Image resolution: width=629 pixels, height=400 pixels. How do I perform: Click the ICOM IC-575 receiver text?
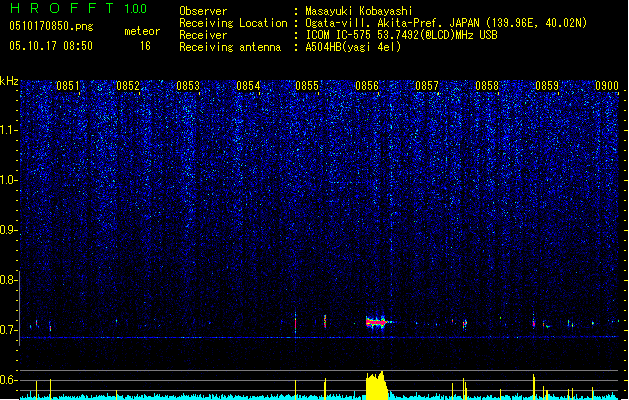tap(402, 35)
